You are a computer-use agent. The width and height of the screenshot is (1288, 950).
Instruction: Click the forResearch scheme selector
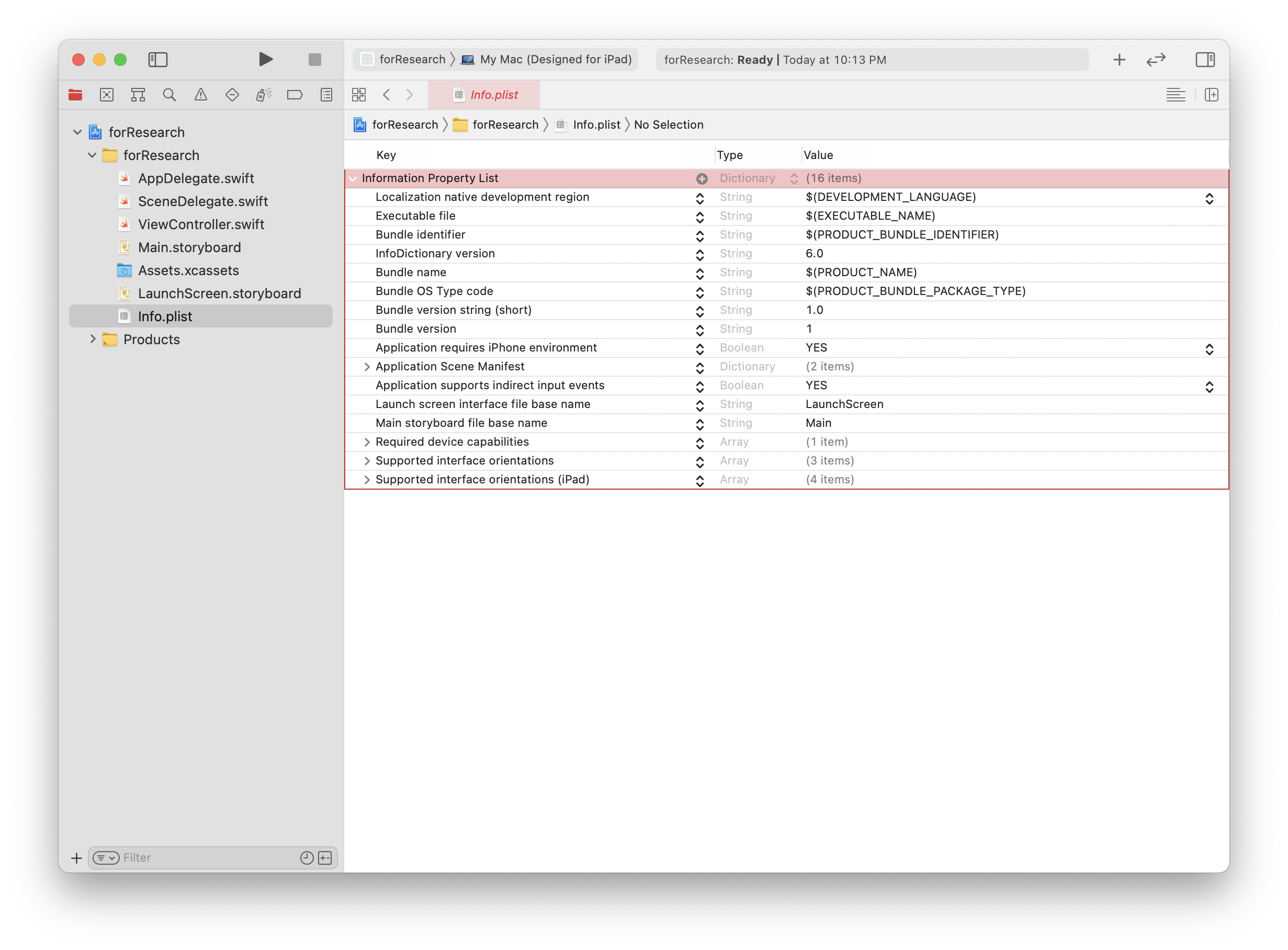coord(412,60)
